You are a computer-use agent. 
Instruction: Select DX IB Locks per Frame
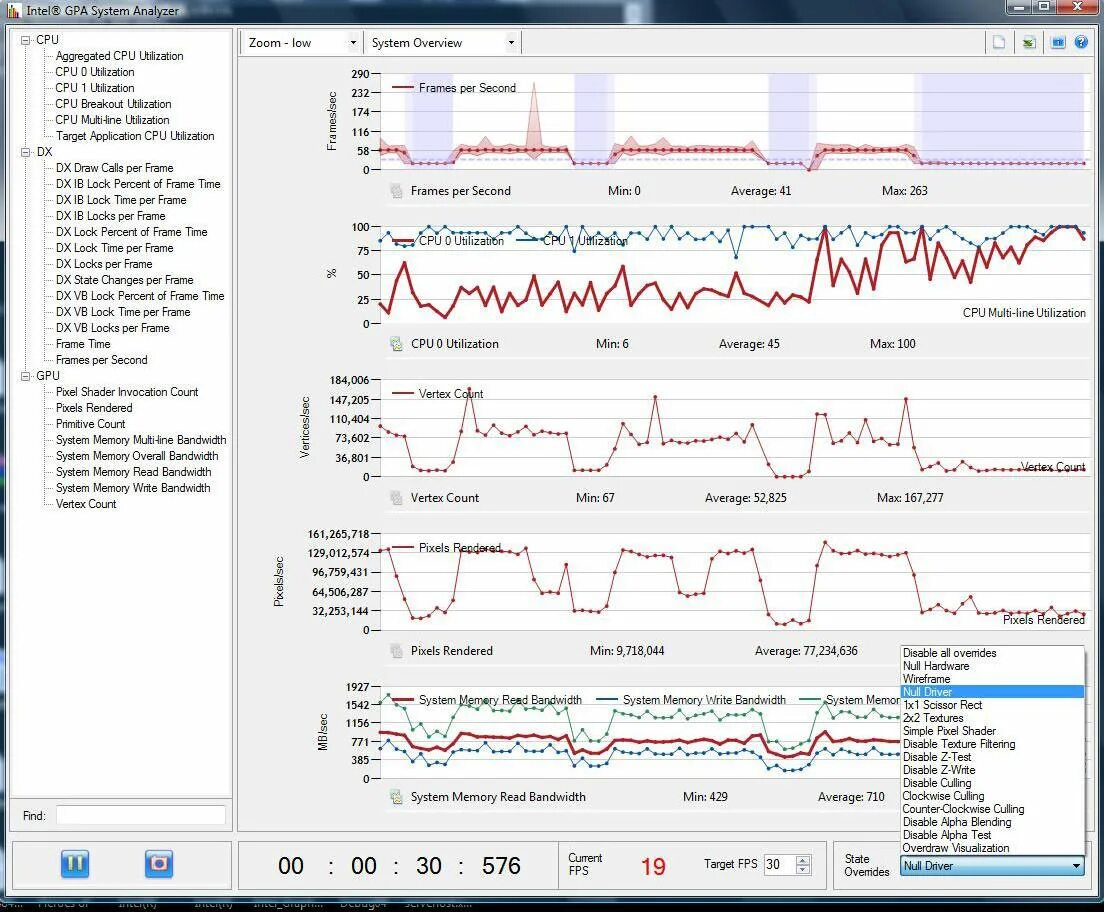click(111, 216)
